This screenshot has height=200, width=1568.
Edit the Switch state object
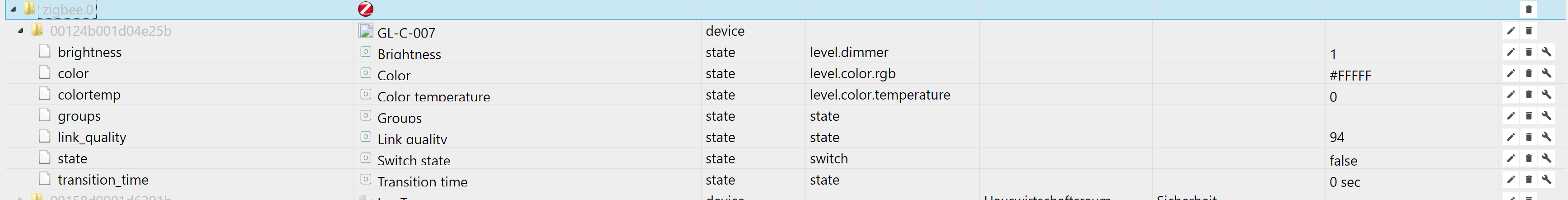click(x=1511, y=158)
